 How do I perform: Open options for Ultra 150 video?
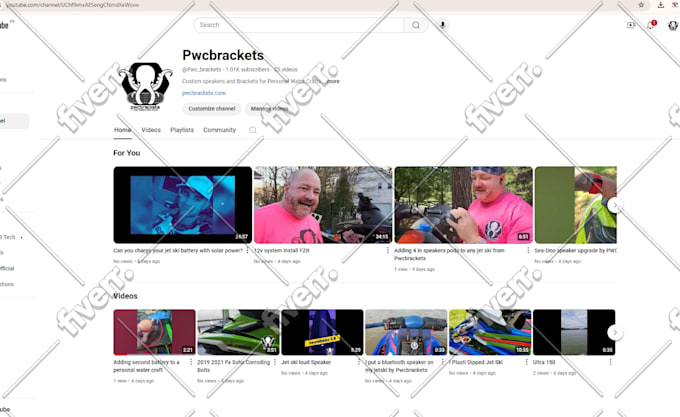pos(610,362)
